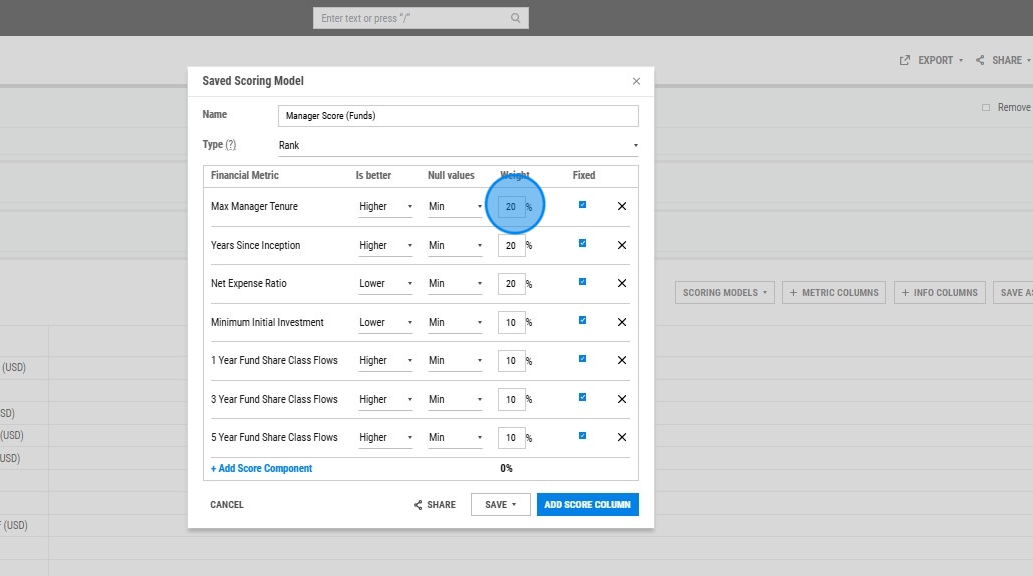Image resolution: width=1033 pixels, height=576 pixels.
Task: Toggle Fixed for 5 Year Fund Share Class Flows
Action: point(582,436)
